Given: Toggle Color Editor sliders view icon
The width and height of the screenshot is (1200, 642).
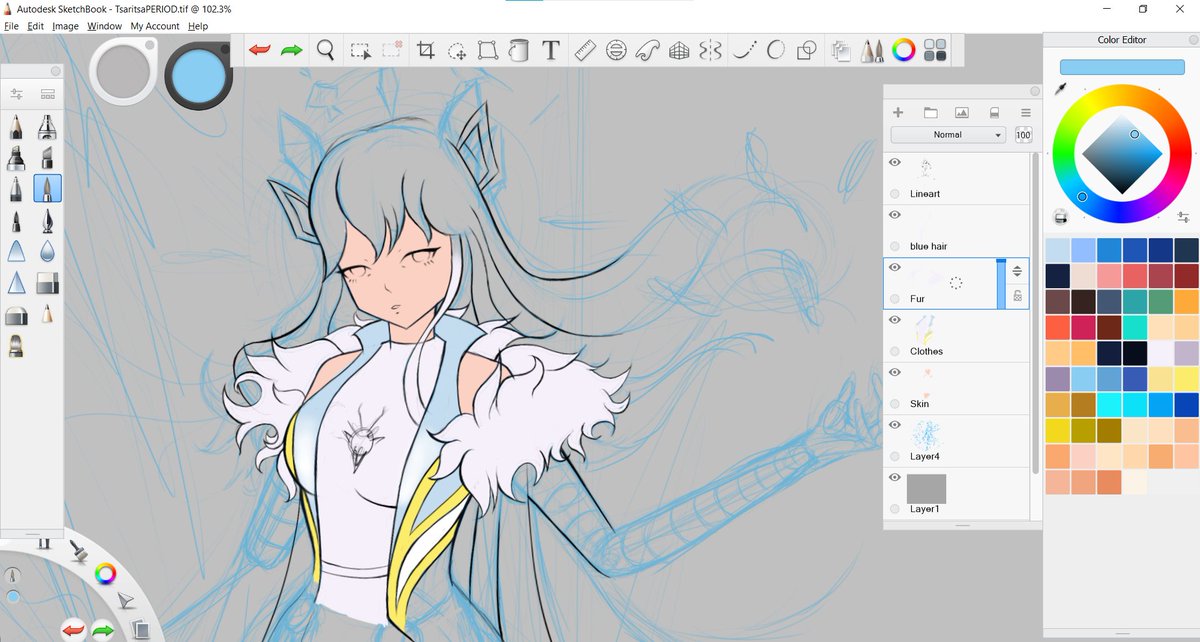Looking at the screenshot, I should click(1183, 217).
